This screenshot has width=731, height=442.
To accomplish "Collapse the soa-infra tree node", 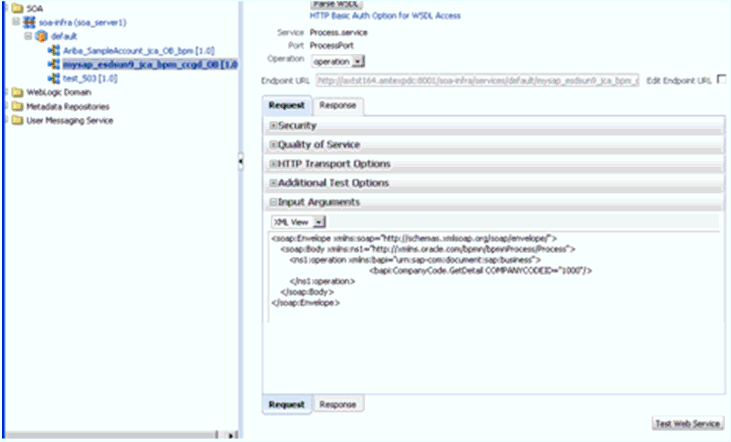I will (x=16, y=21).
